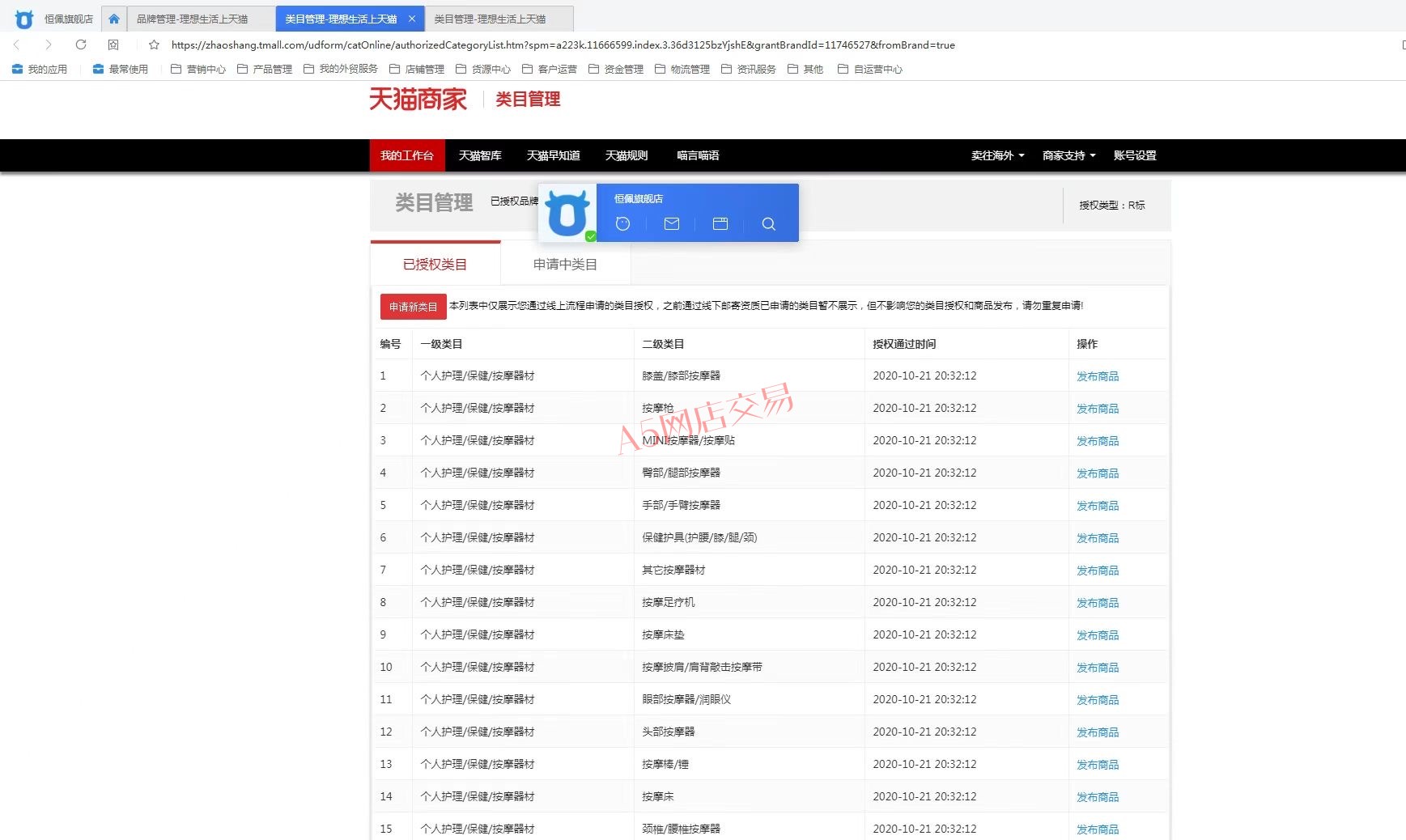This screenshot has width=1406, height=840.
Task: Click the 授权类型：R标 label
Action: point(1112,206)
